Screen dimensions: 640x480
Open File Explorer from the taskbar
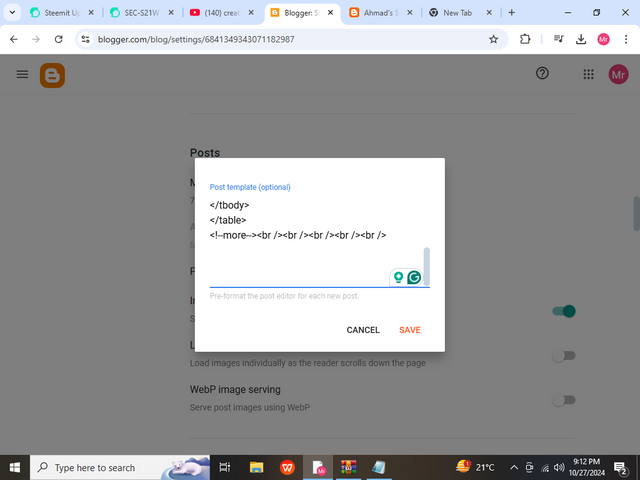(x=256, y=467)
